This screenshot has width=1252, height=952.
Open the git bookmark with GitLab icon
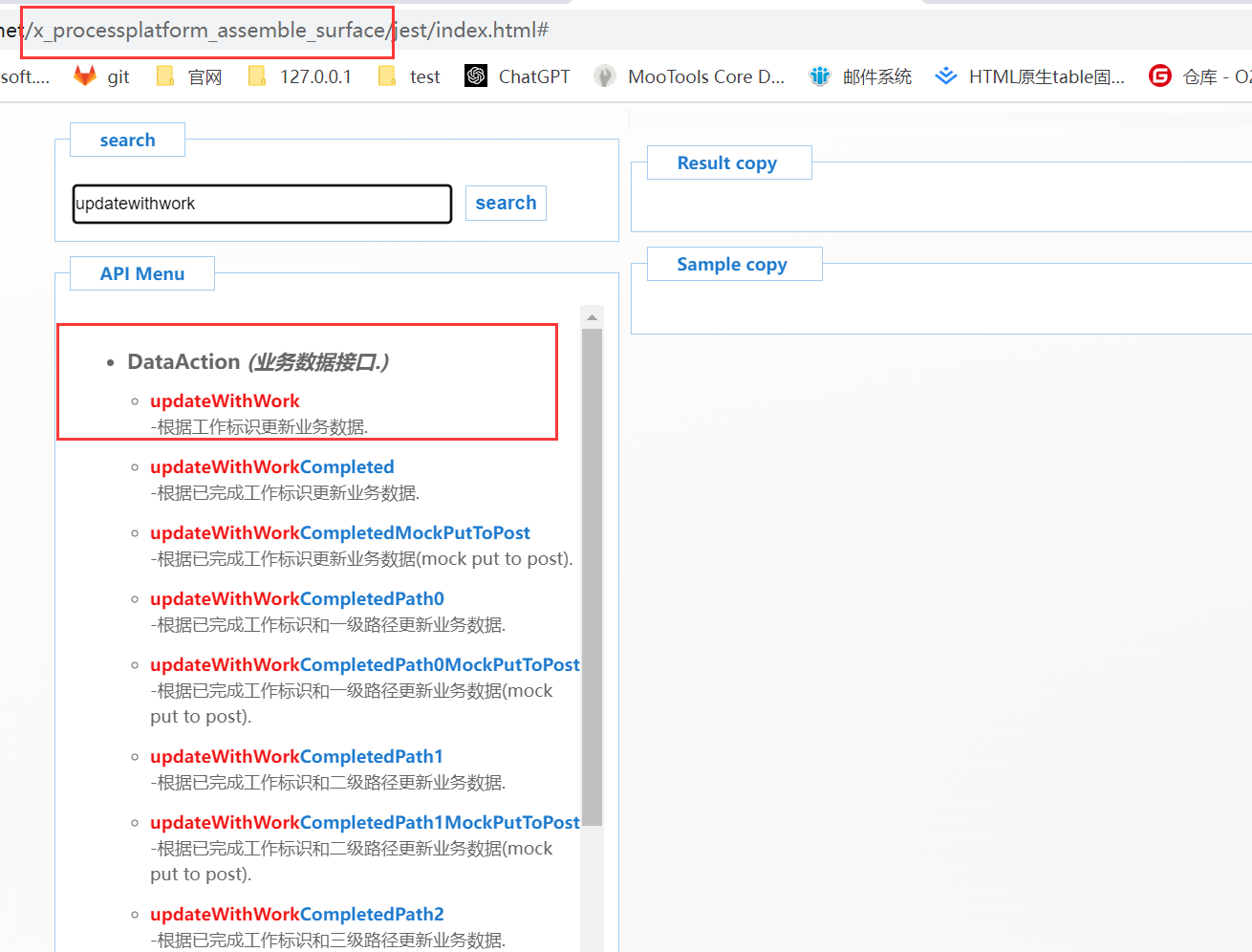point(101,76)
